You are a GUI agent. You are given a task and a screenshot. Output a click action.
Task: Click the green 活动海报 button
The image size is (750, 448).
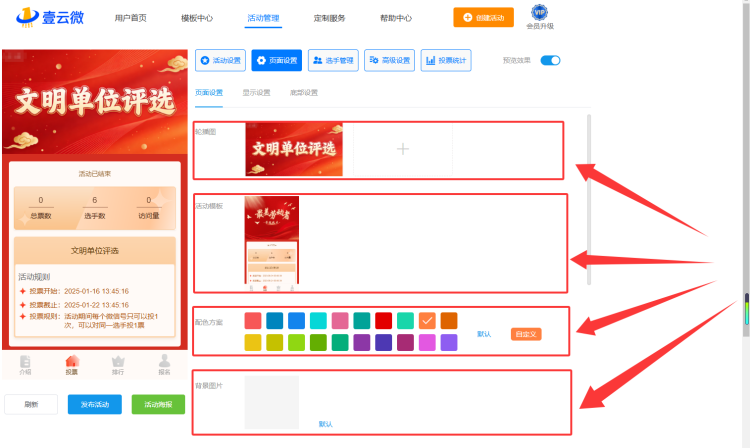[158, 404]
